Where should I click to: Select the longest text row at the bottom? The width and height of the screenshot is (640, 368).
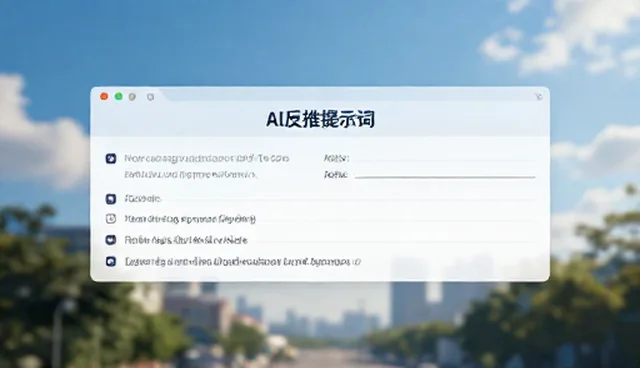(x=242, y=262)
